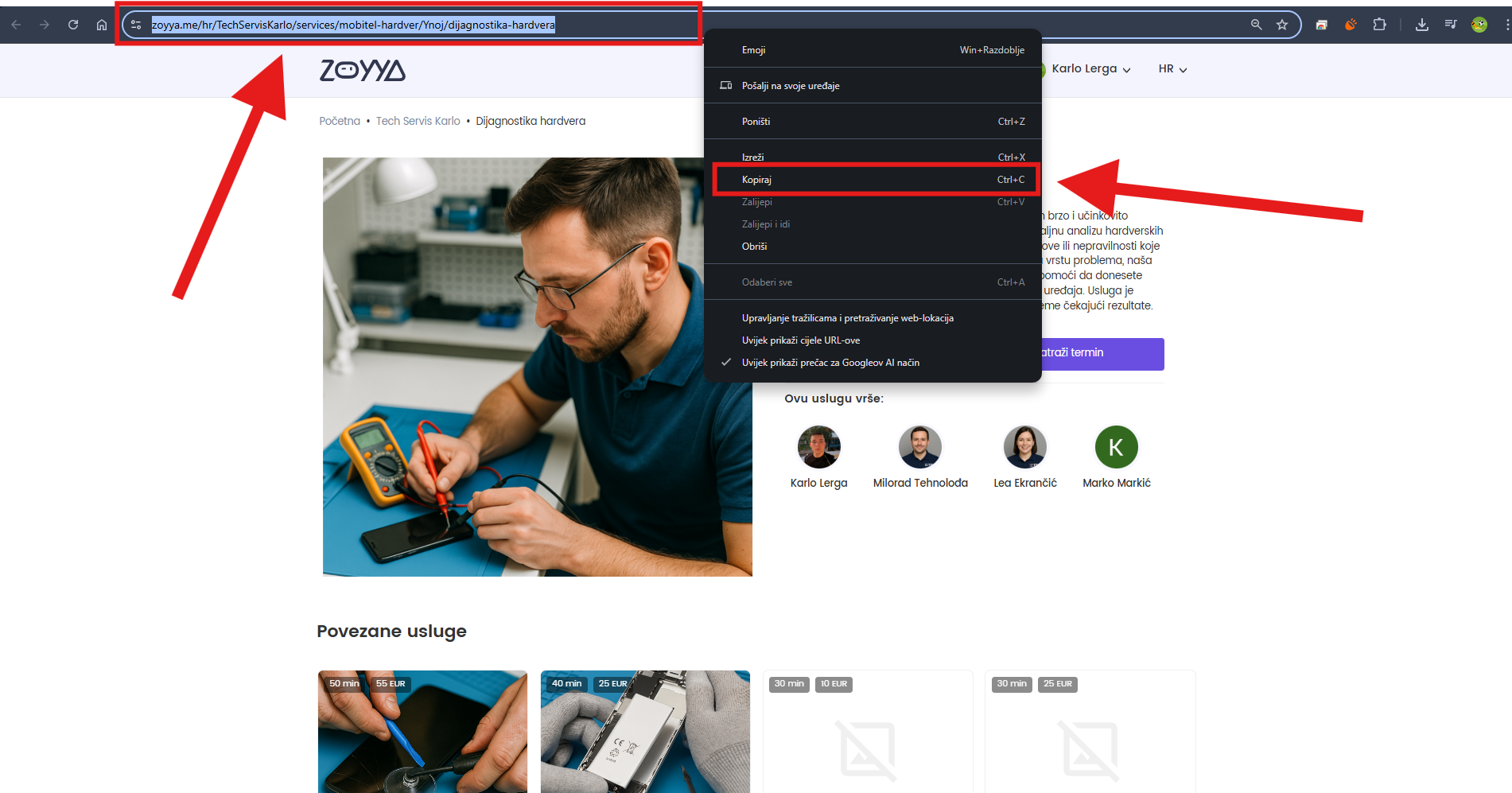This screenshot has width=1512, height=793.
Task: Open browser downloads icon
Action: coord(1421,25)
